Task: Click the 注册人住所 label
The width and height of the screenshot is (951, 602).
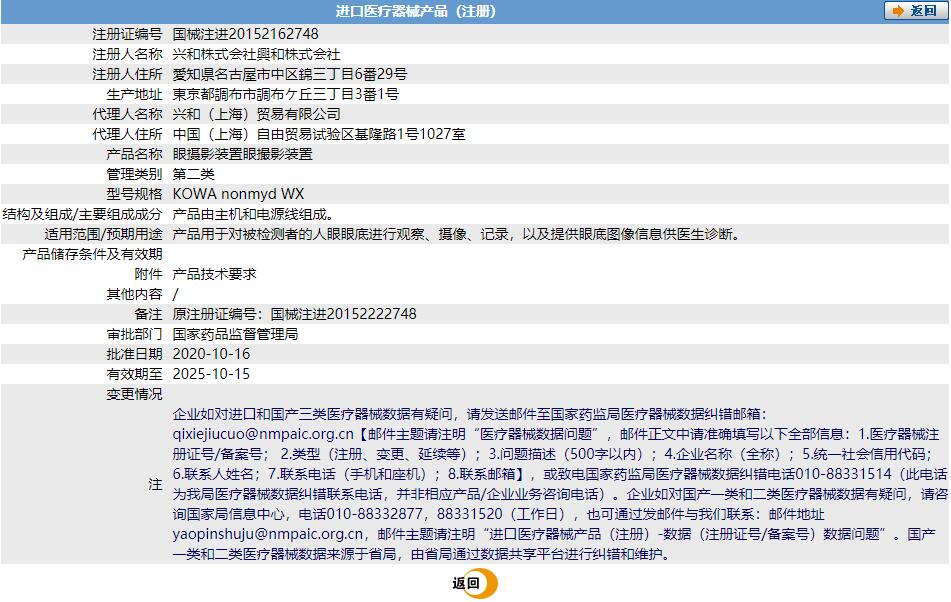Action: [127, 74]
